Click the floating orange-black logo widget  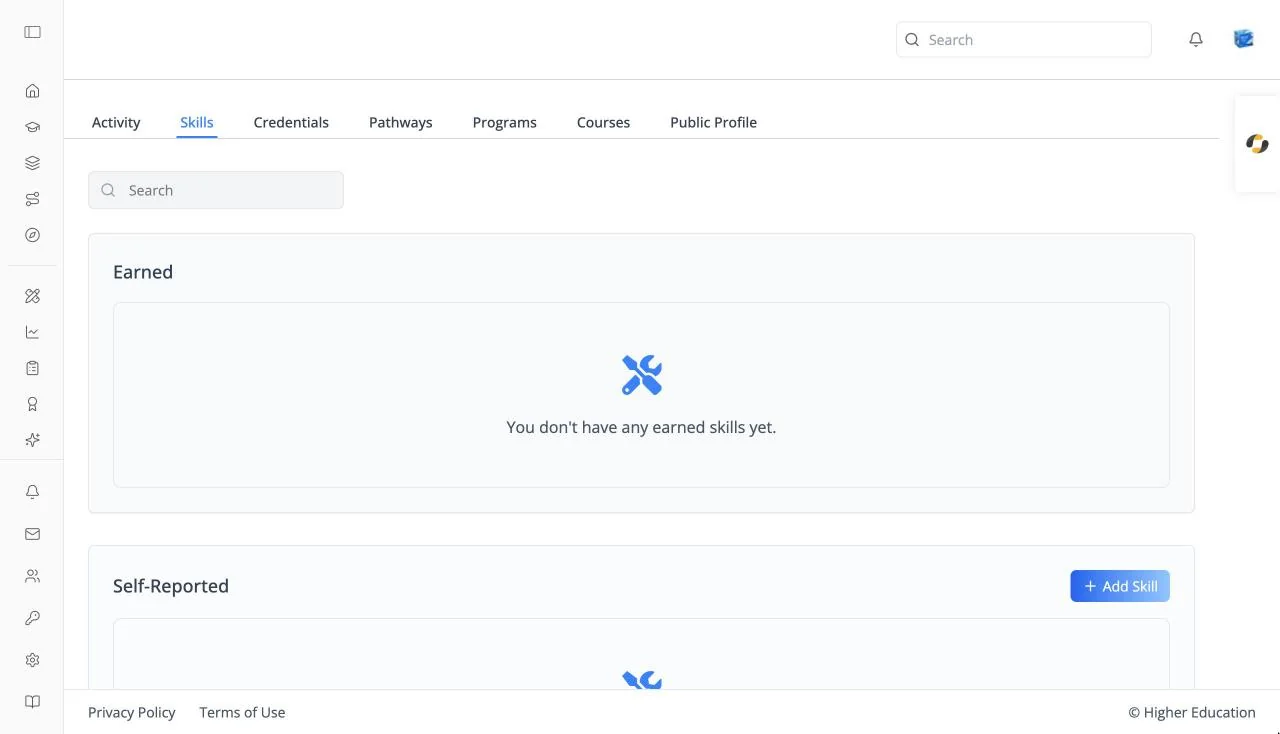[1257, 144]
